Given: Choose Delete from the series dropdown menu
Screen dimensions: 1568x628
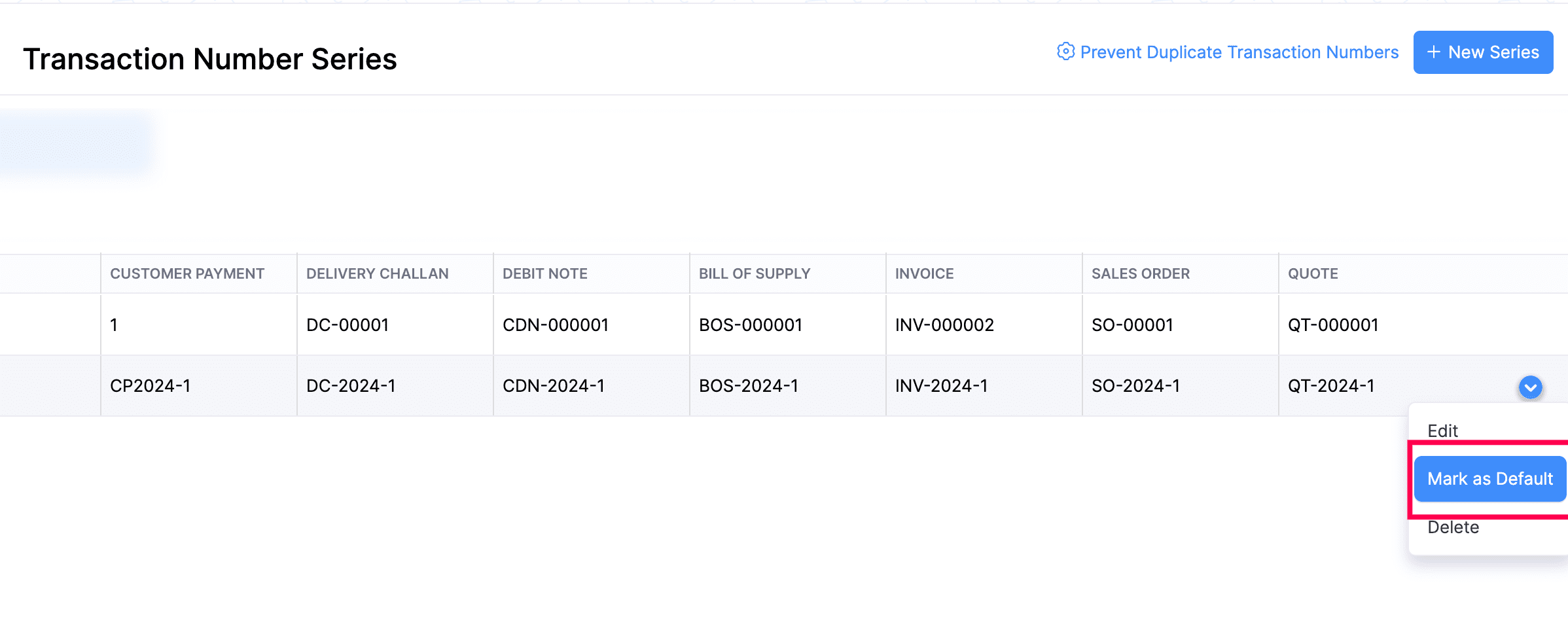Looking at the screenshot, I should [x=1453, y=527].
